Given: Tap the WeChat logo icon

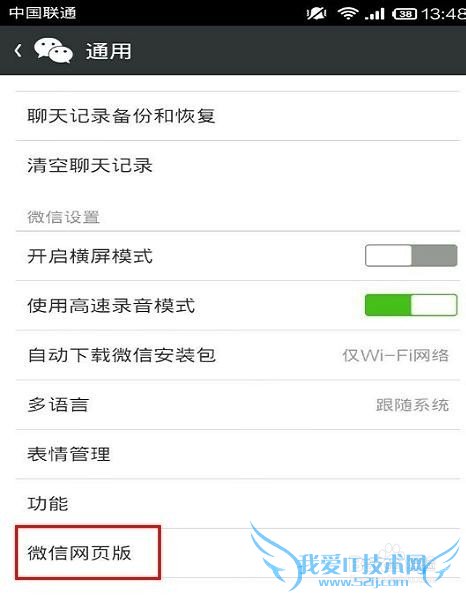Looking at the screenshot, I should (53, 50).
